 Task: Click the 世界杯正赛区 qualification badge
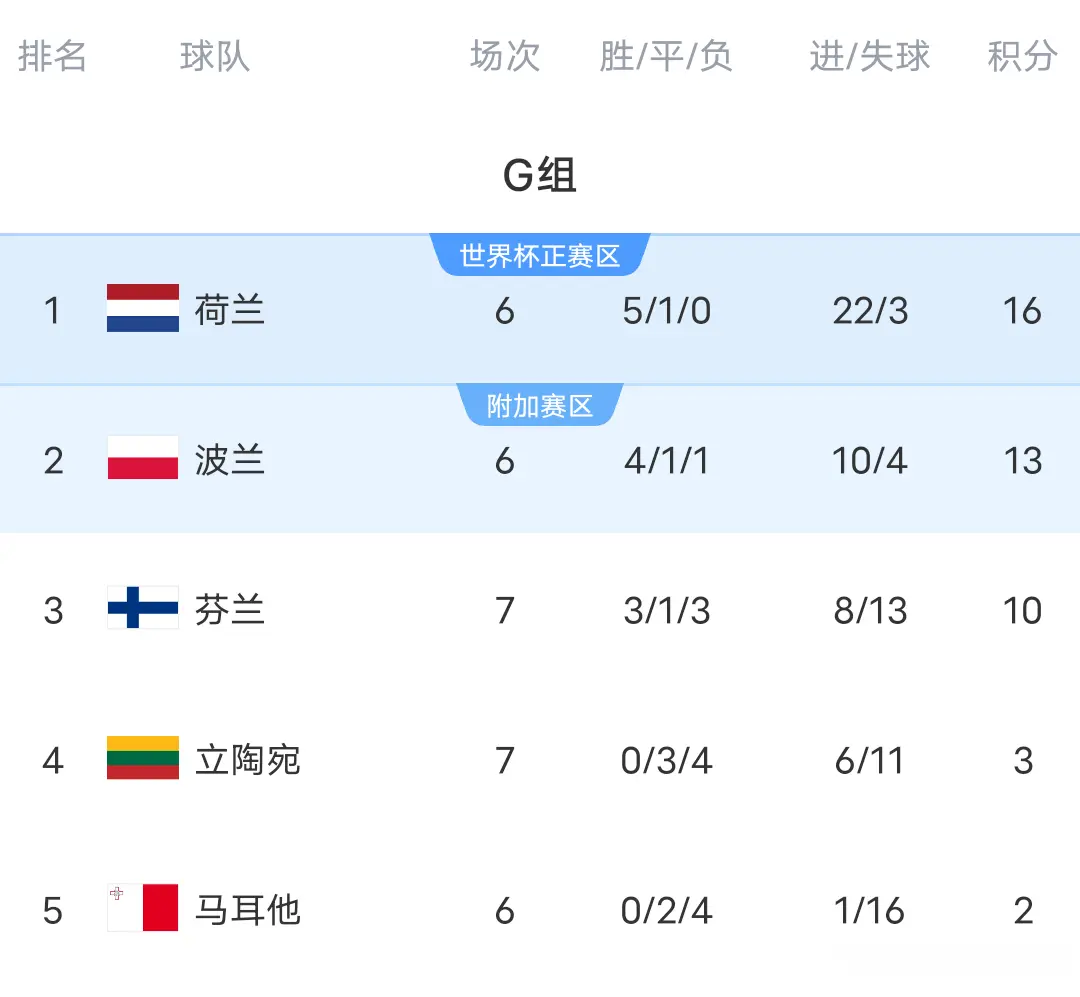(541, 255)
